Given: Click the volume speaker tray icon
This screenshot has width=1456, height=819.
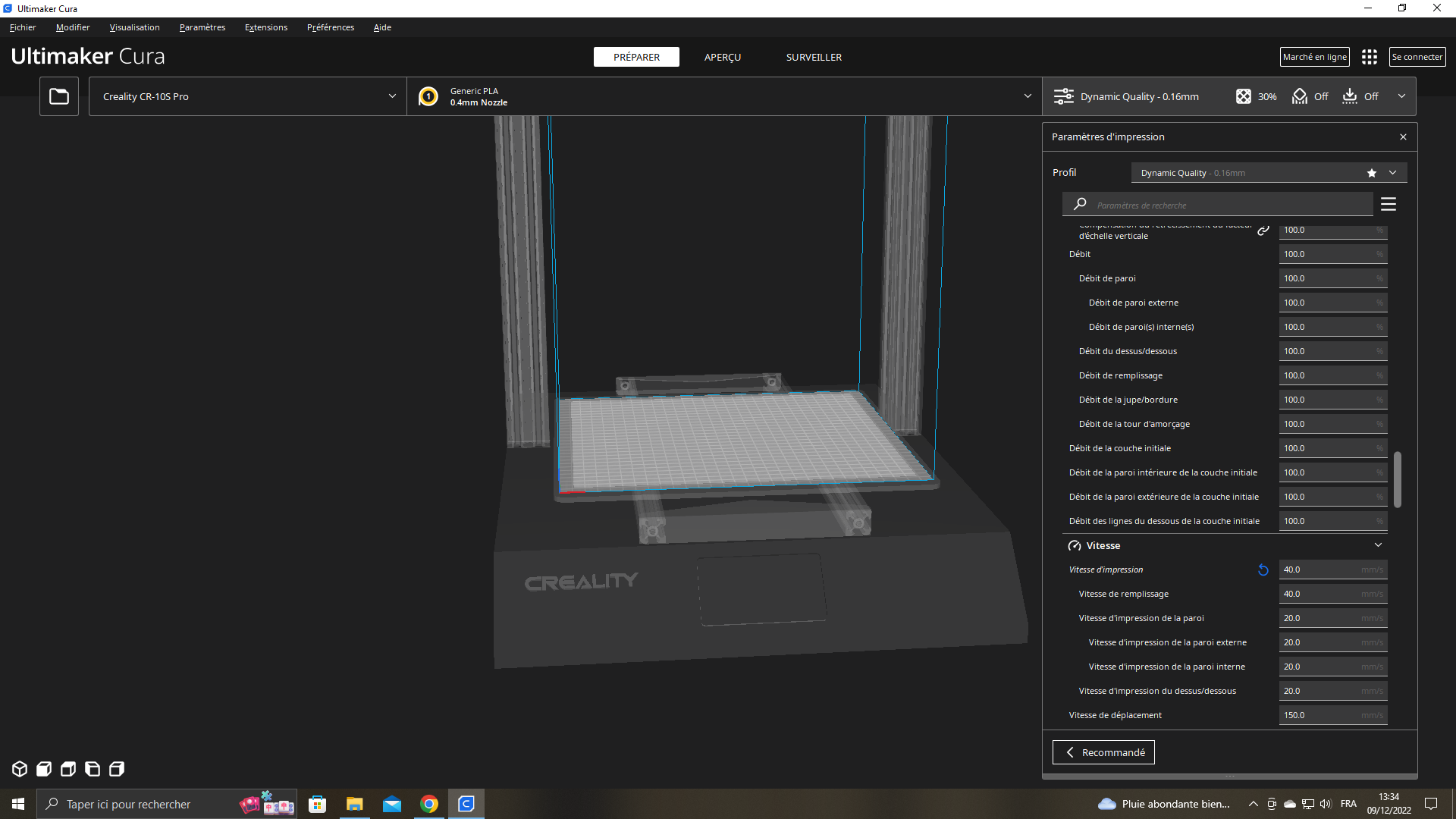Looking at the screenshot, I should tap(1326, 804).
